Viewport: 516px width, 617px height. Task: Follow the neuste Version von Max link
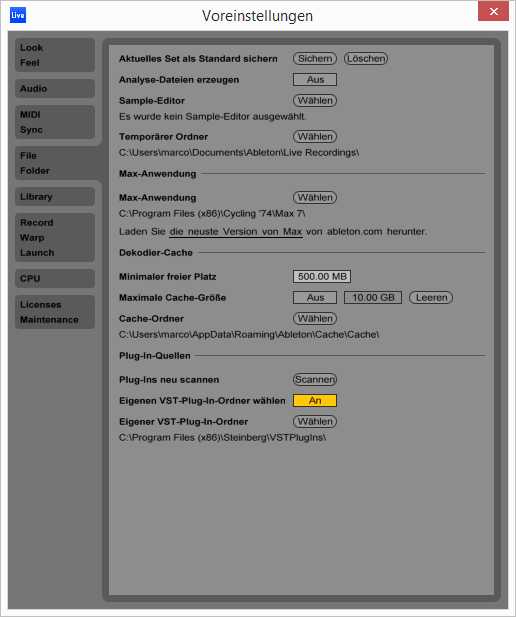[x=236, y=231]
